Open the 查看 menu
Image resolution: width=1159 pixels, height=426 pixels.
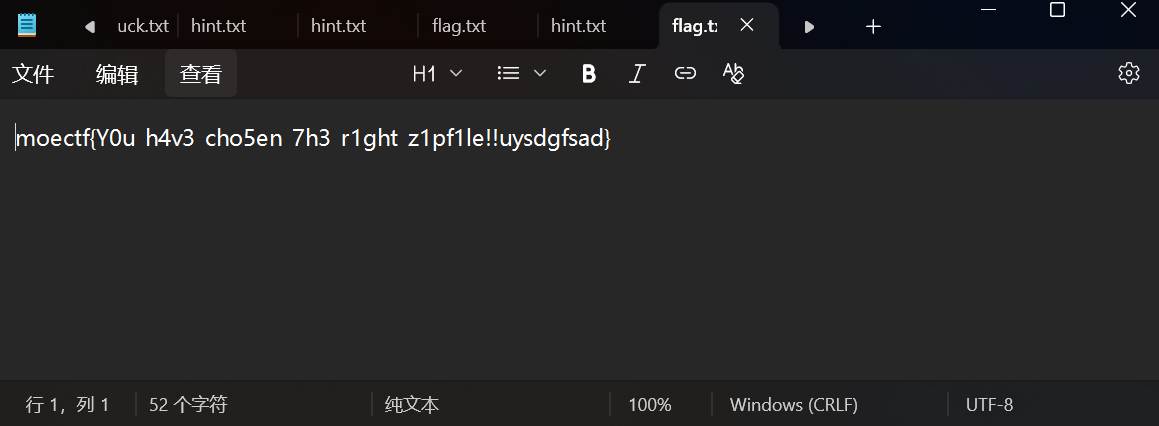[x=201, y=73]
